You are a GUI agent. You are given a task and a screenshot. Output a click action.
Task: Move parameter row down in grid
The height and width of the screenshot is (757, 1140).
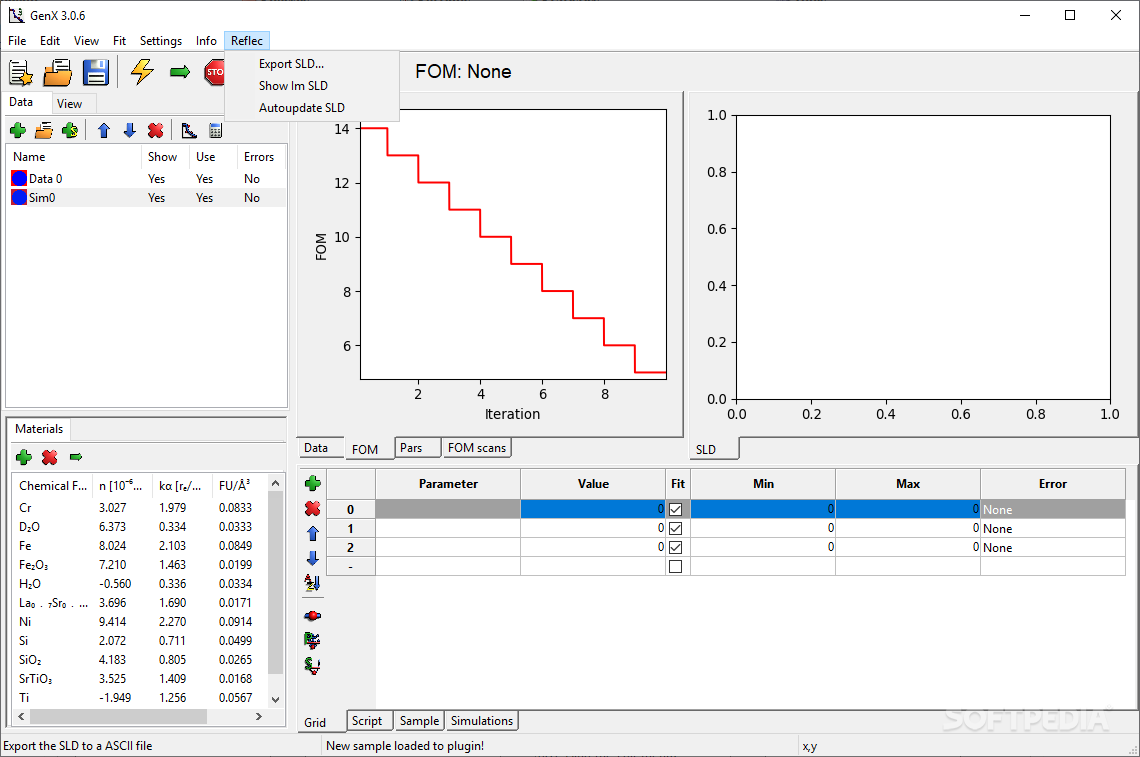pos(313,558)
